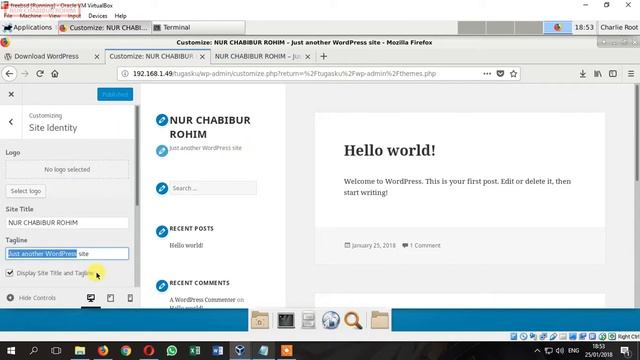Image resolution: width=640 pixels, height=360 pixels.
Task: Click the Customizer panel scrollbar
Action: click(137, 155)
